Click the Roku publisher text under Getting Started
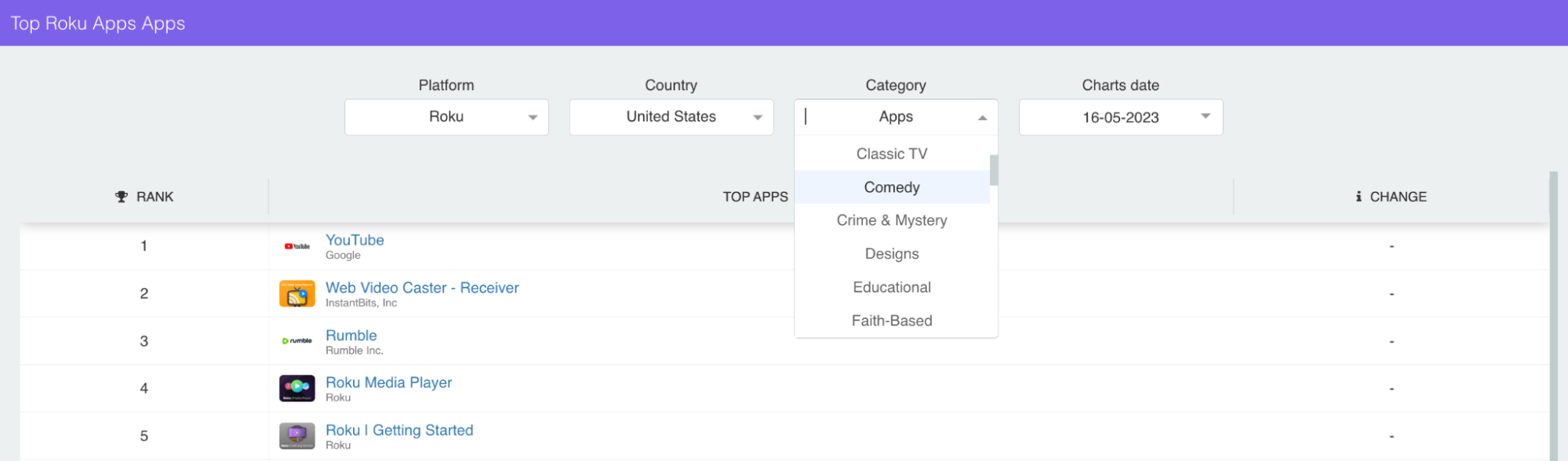The width and height of the screenshot is (1568, 461). tap(338, 445)
